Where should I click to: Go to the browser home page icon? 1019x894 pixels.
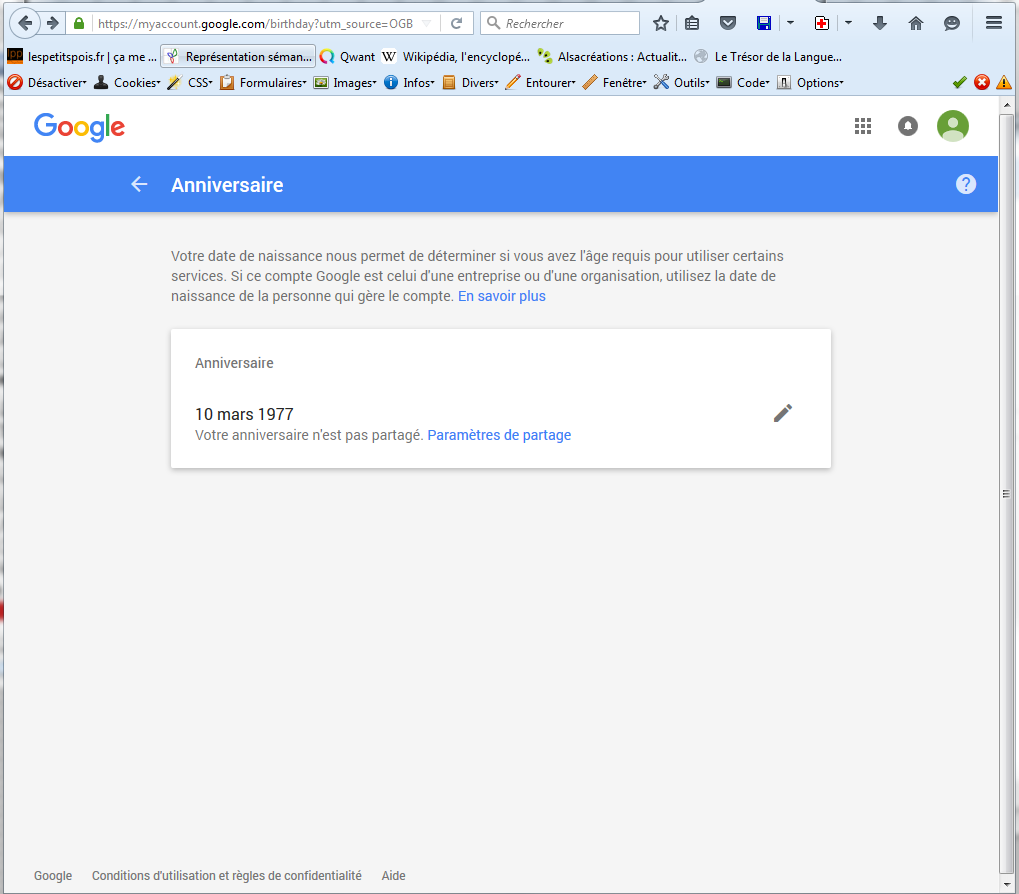tap(916, 23)
